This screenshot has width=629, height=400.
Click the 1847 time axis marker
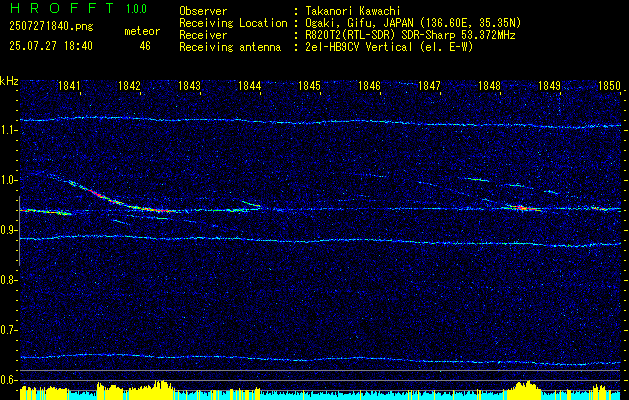coord(429,85)
